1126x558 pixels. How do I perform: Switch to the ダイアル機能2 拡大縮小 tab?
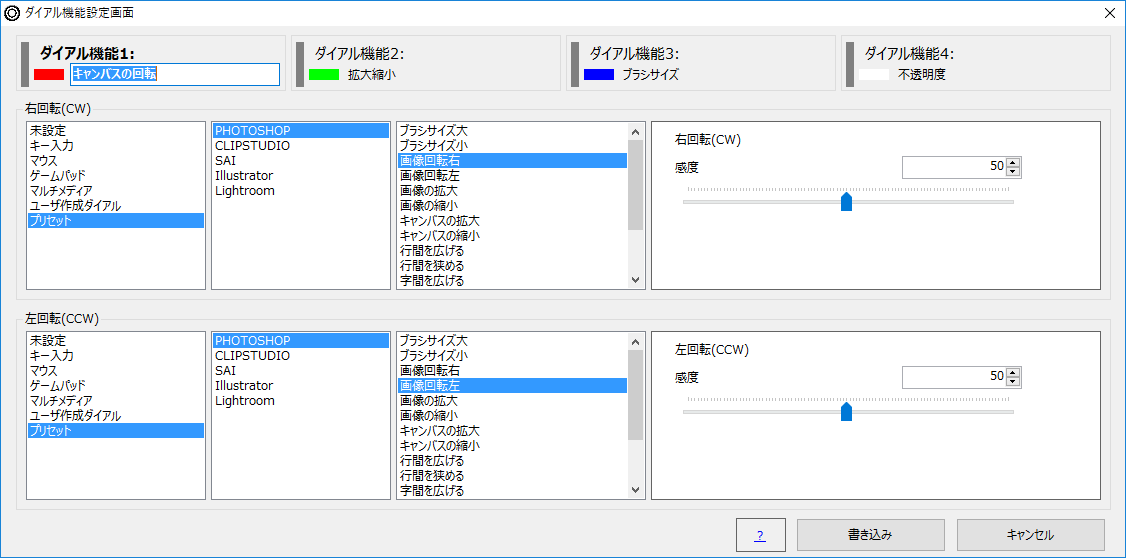(426, 63)
